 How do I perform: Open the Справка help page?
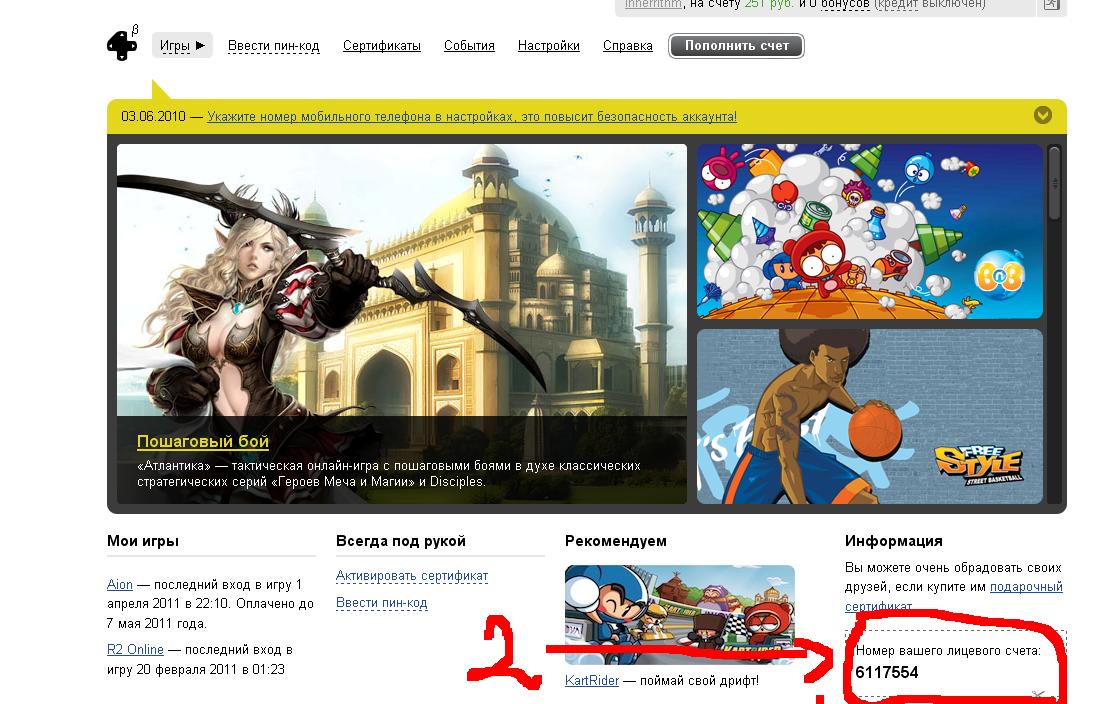click(628, 45)
